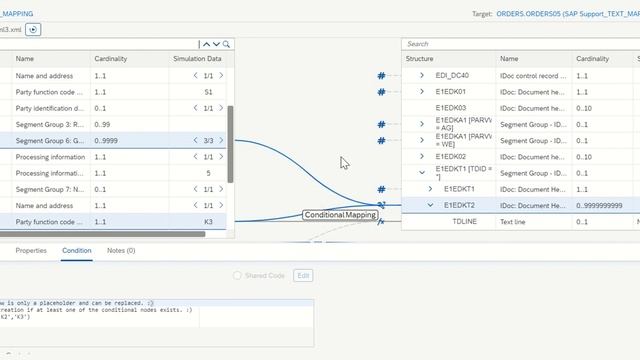Viewport: 640px width, 360px height.
Task: Show next simulation data for Processing information 1/1
Action: pyautogui.click(x=221, y=157)
